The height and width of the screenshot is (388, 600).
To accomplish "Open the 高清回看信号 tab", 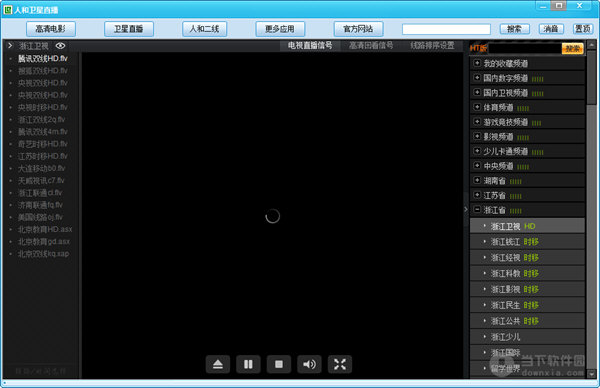I will coord(371,46).
